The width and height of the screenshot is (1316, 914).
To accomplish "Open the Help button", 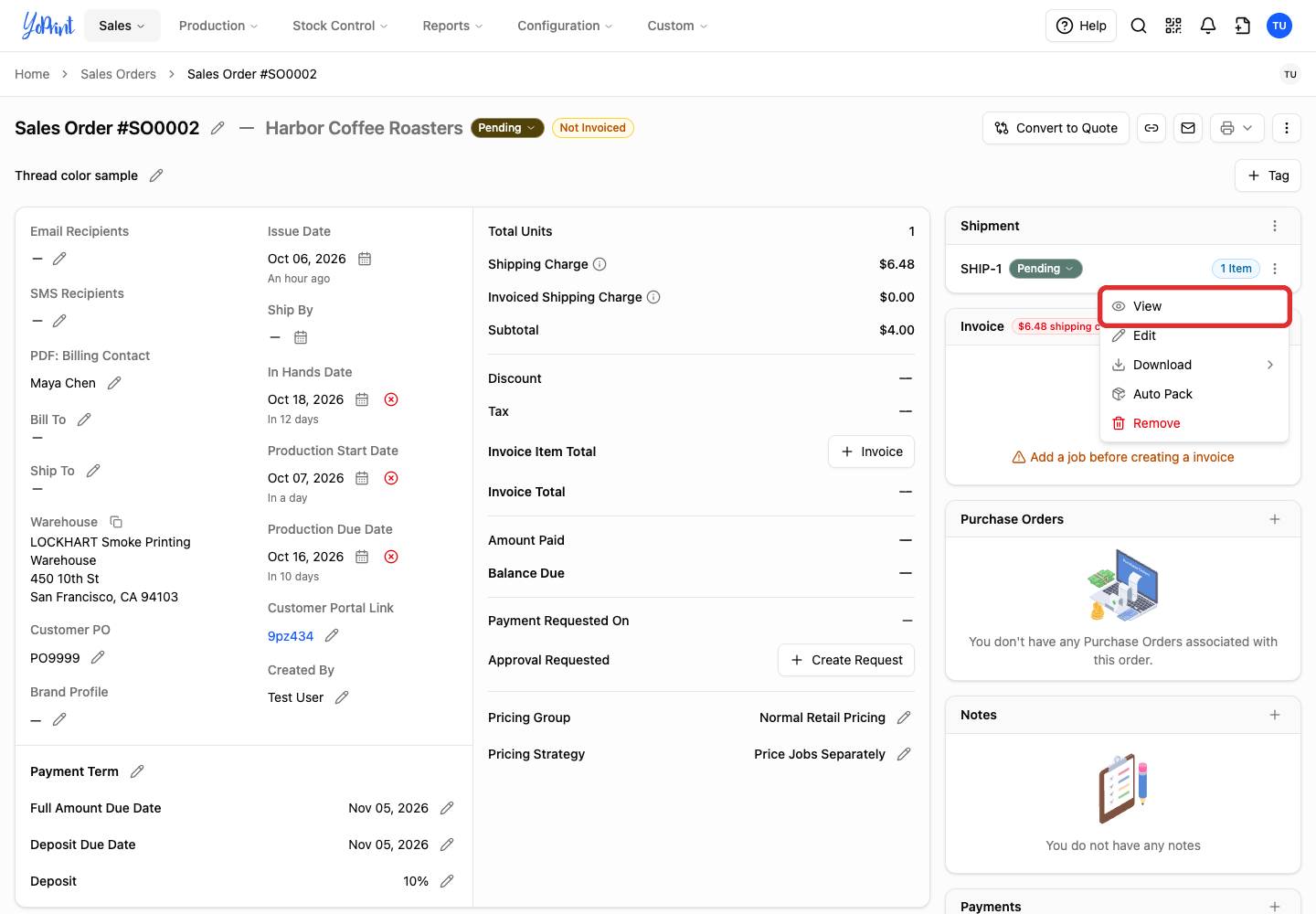I will 1081,26.
